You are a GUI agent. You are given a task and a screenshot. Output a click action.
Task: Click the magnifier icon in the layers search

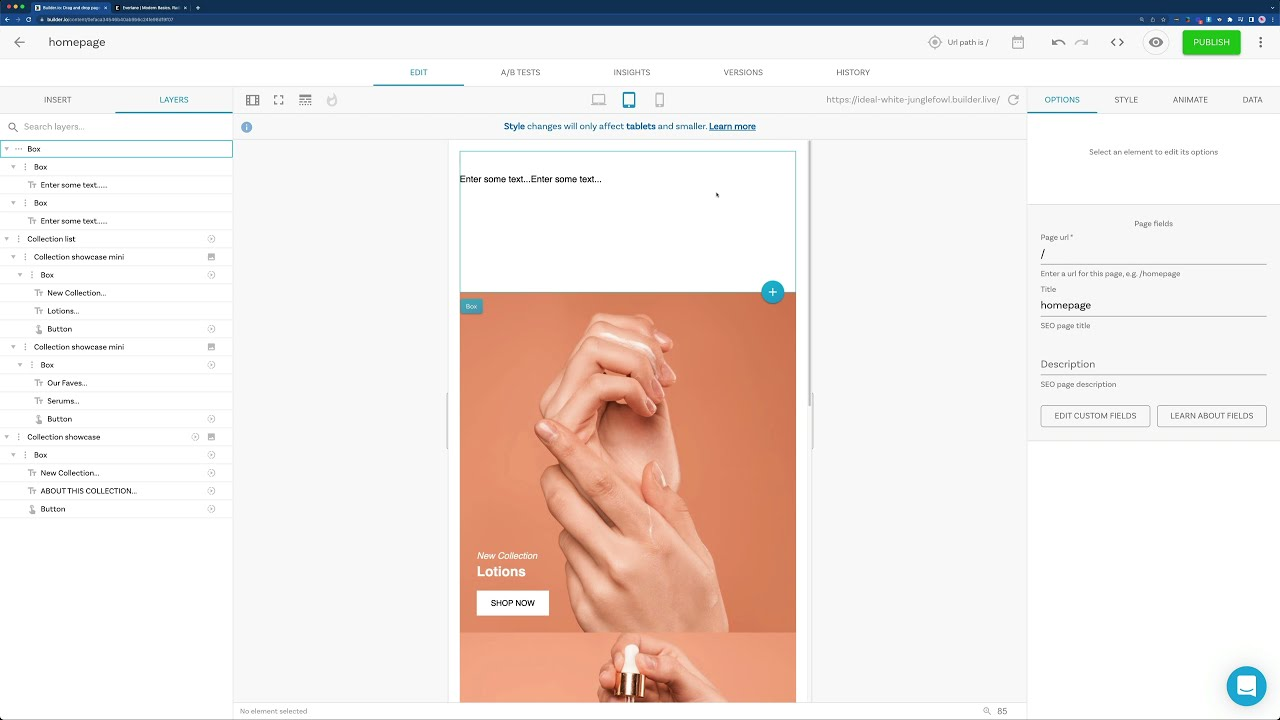click(x=13, y=127)
